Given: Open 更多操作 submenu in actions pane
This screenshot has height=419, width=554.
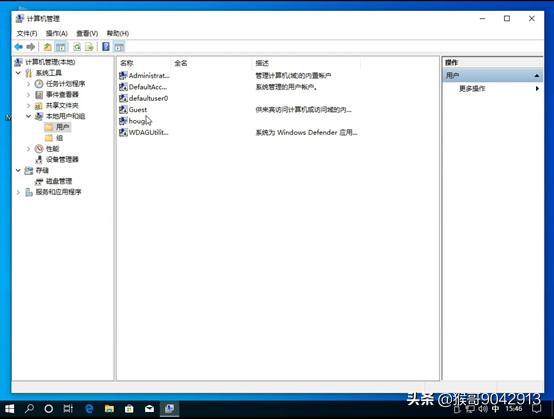Looking at the screenshot, I should click(493, 88).
